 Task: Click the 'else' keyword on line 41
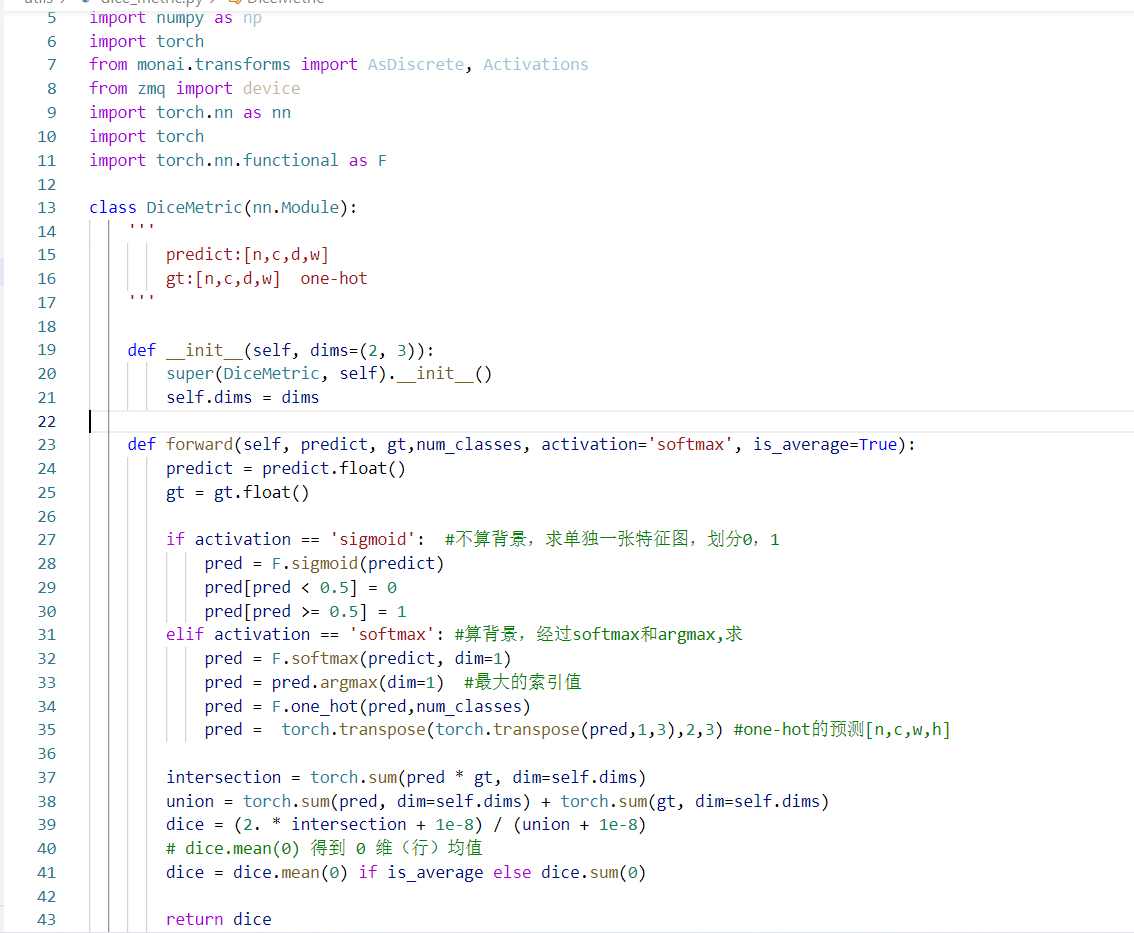(512, 872)
